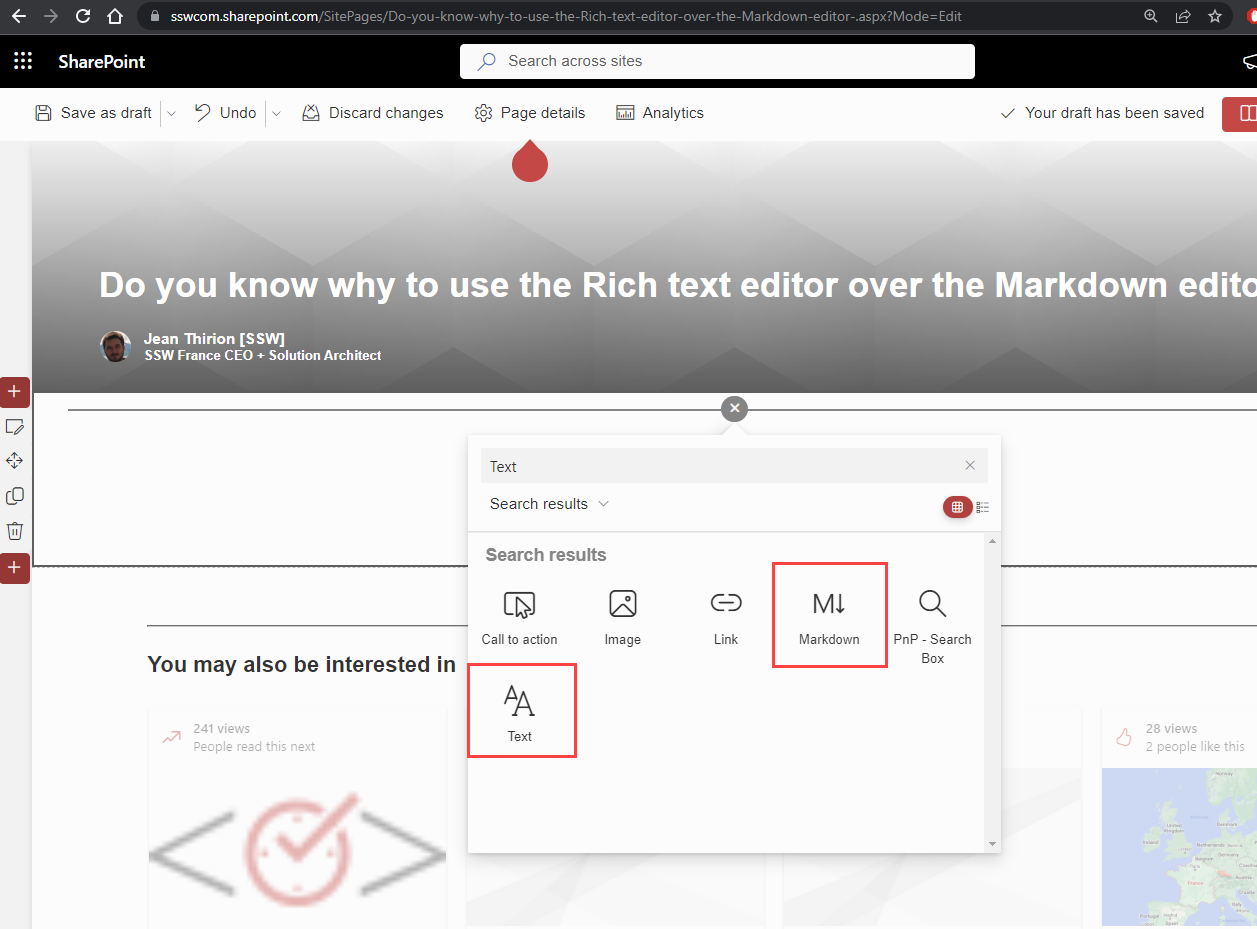Open the Save as draft dropdown arrow
Image resolution: width=1257 pixels, height=929 pixels.
171,113
